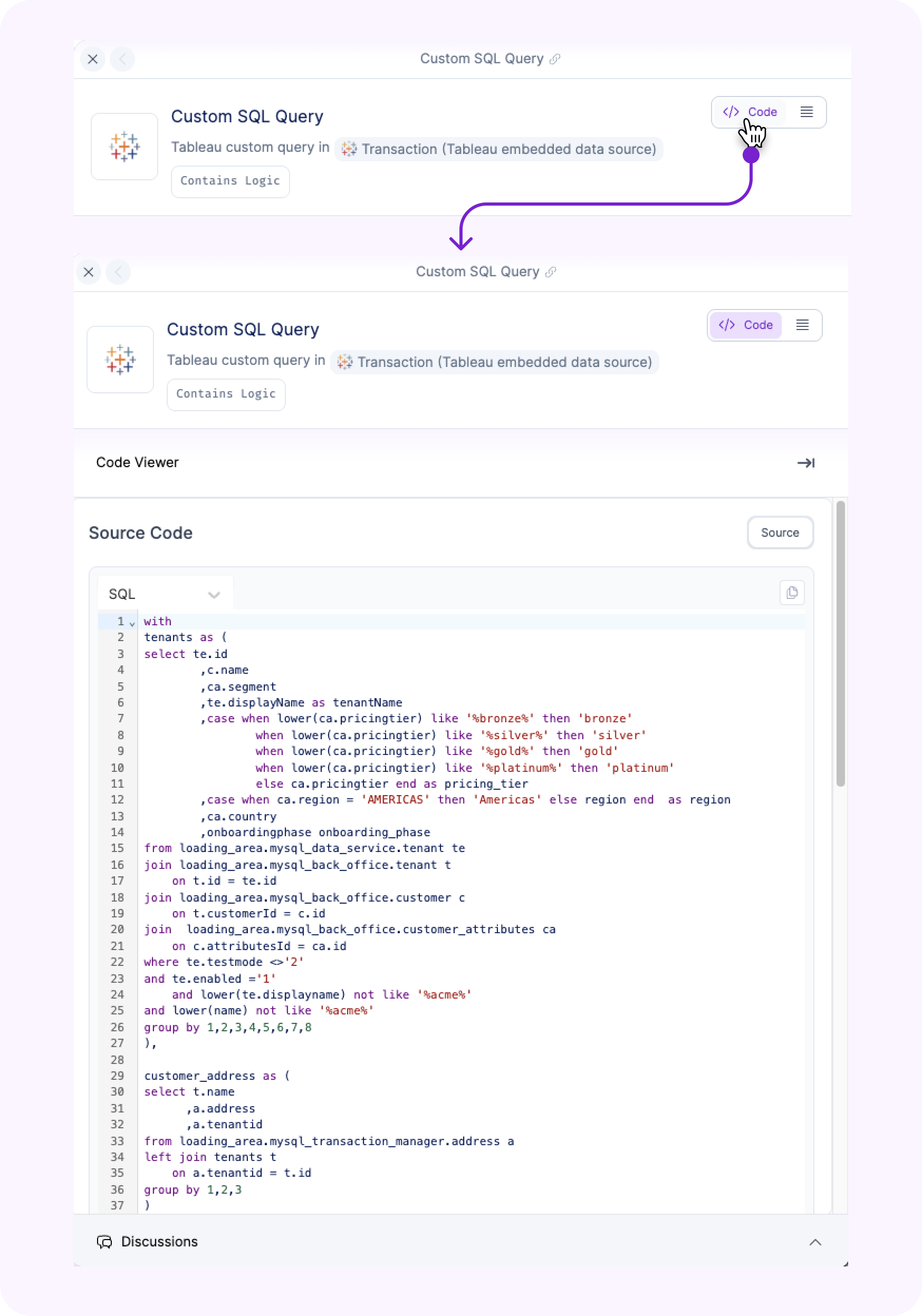
Task: Open the upper Transaction data source link
Action: (x=498, y=150)
